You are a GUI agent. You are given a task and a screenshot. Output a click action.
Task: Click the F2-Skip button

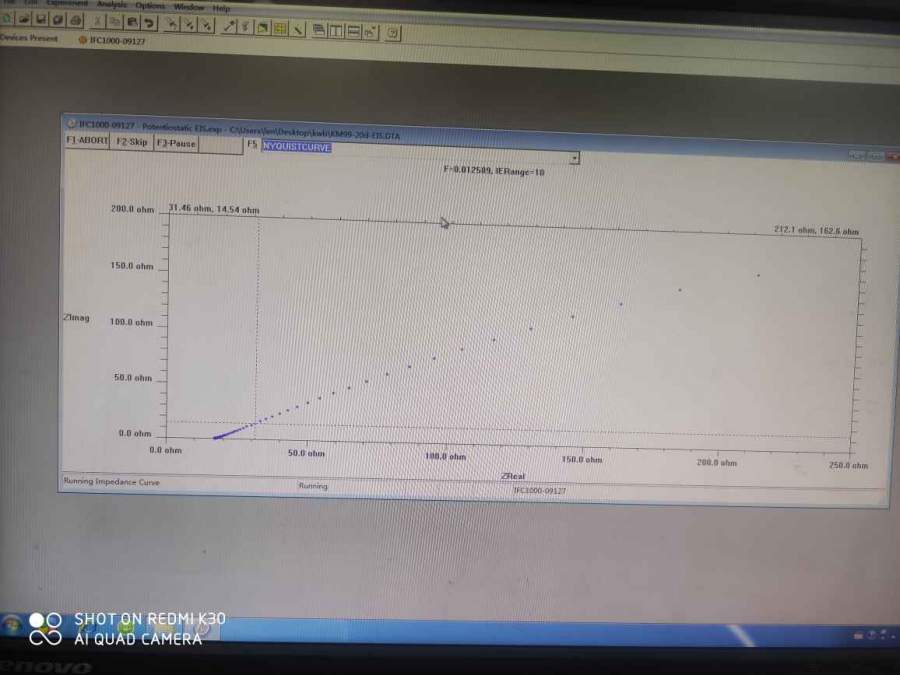click(131, 142)
